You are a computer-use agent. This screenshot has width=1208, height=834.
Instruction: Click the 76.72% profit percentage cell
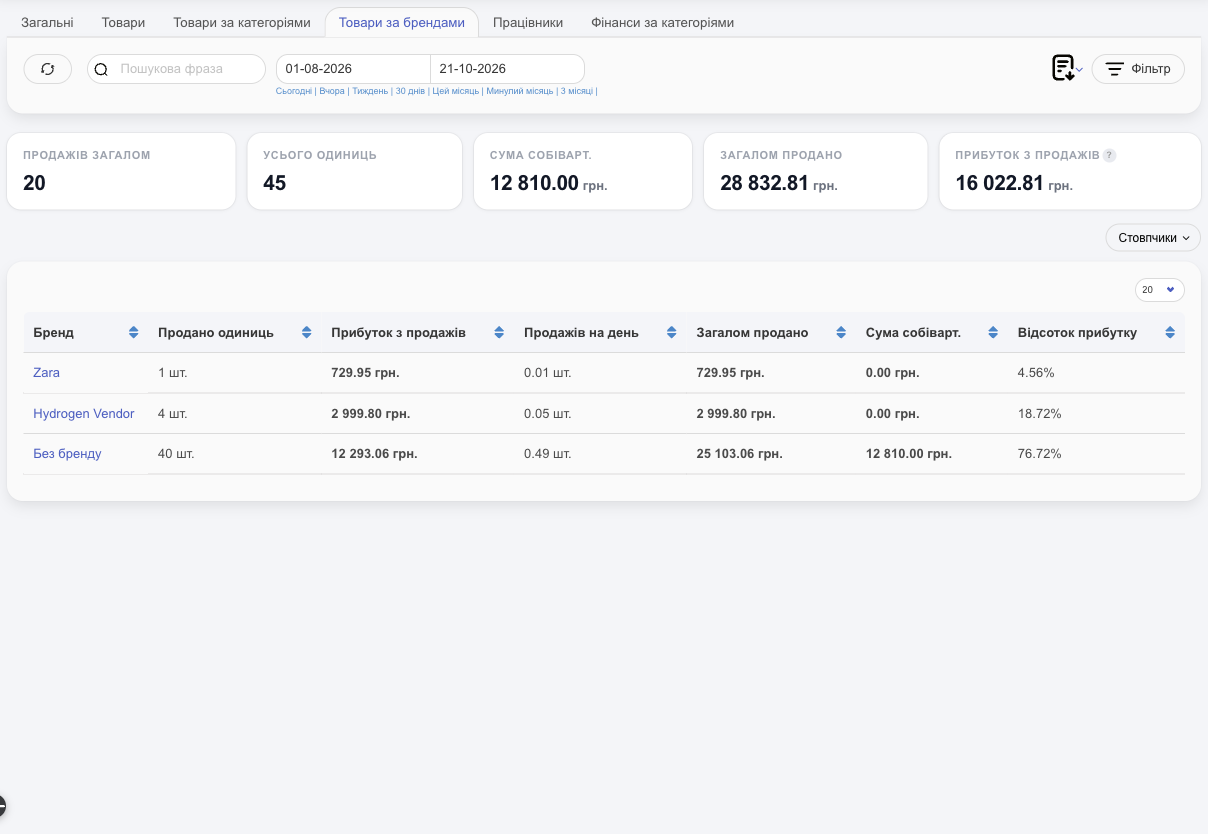tap(1039, 454)
